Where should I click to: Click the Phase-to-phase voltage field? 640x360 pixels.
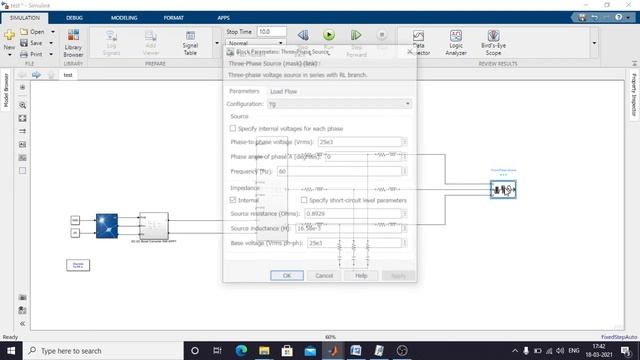(x=360, y=142)
